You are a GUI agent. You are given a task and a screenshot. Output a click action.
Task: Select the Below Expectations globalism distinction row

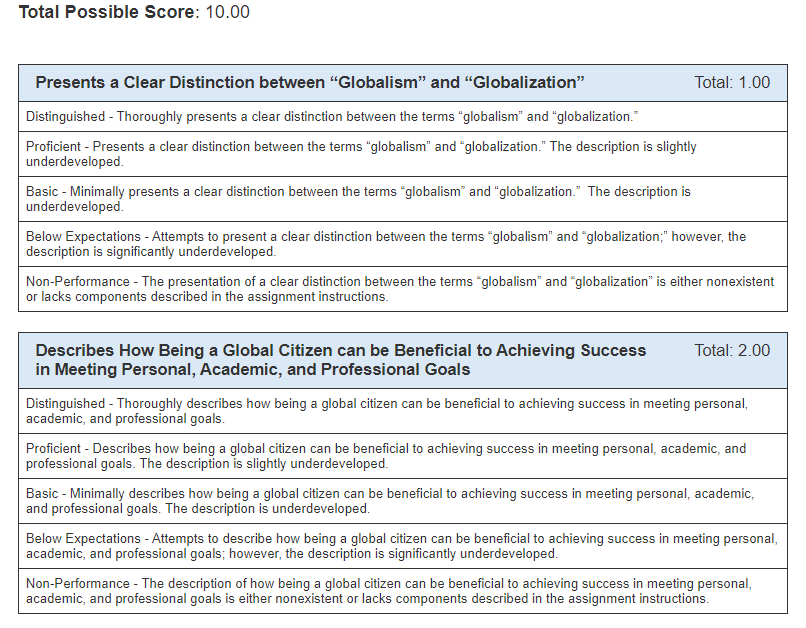402,244
